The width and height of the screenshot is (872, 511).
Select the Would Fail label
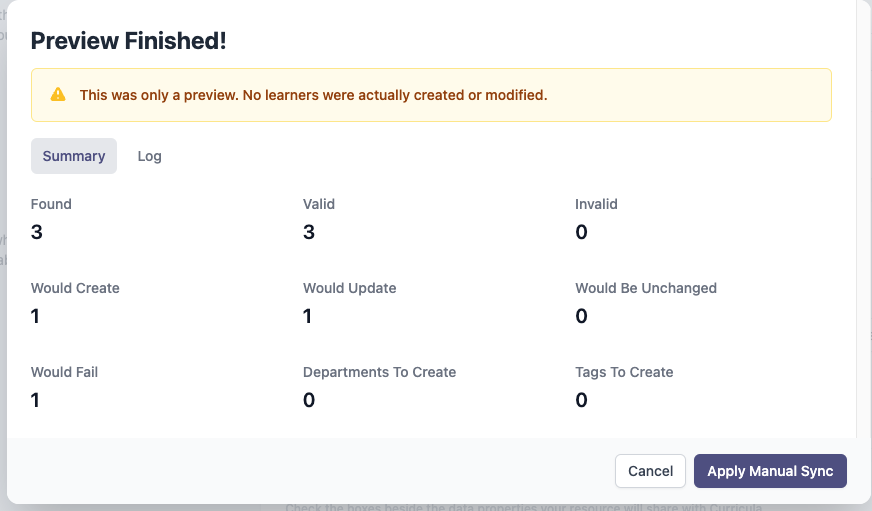pos(64,372)
